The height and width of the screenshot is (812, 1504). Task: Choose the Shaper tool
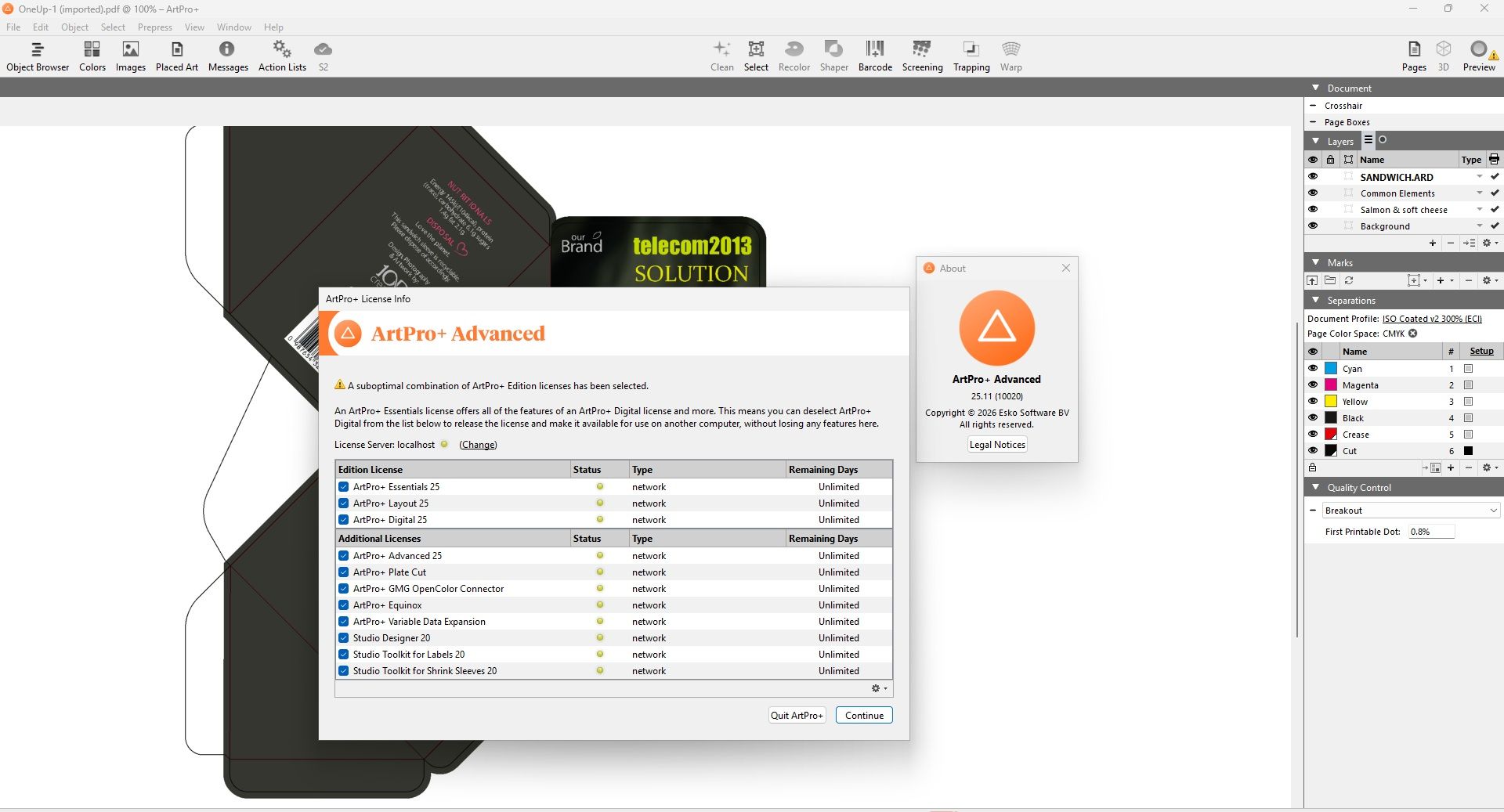click(834, 56)
